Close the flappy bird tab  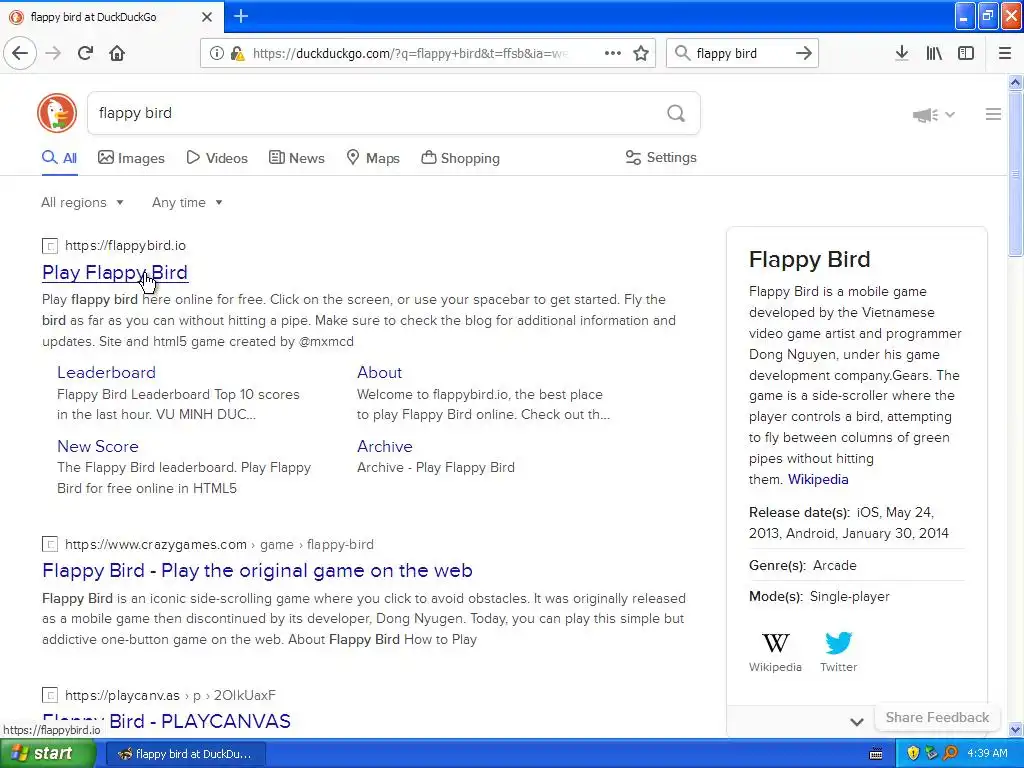(206, 17)
